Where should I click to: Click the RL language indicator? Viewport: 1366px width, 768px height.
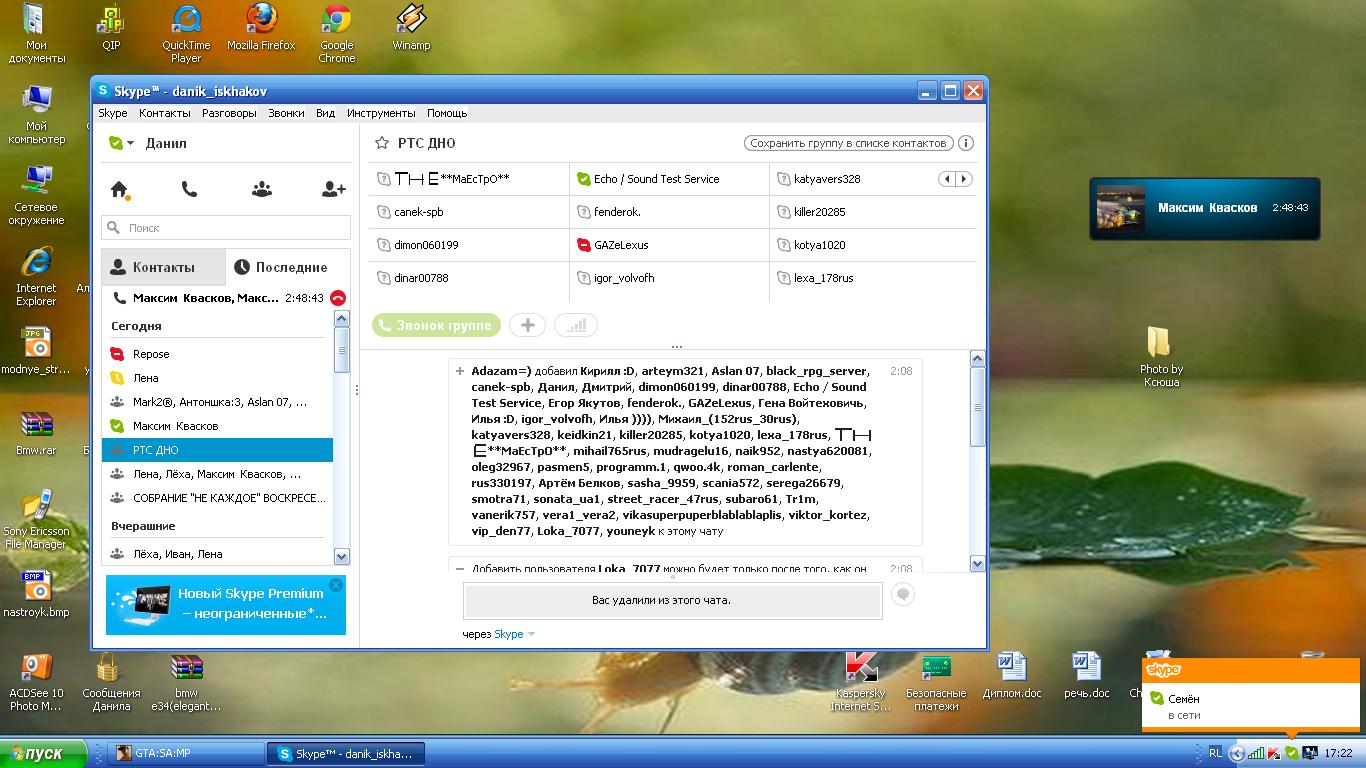tap(1215, 753)
